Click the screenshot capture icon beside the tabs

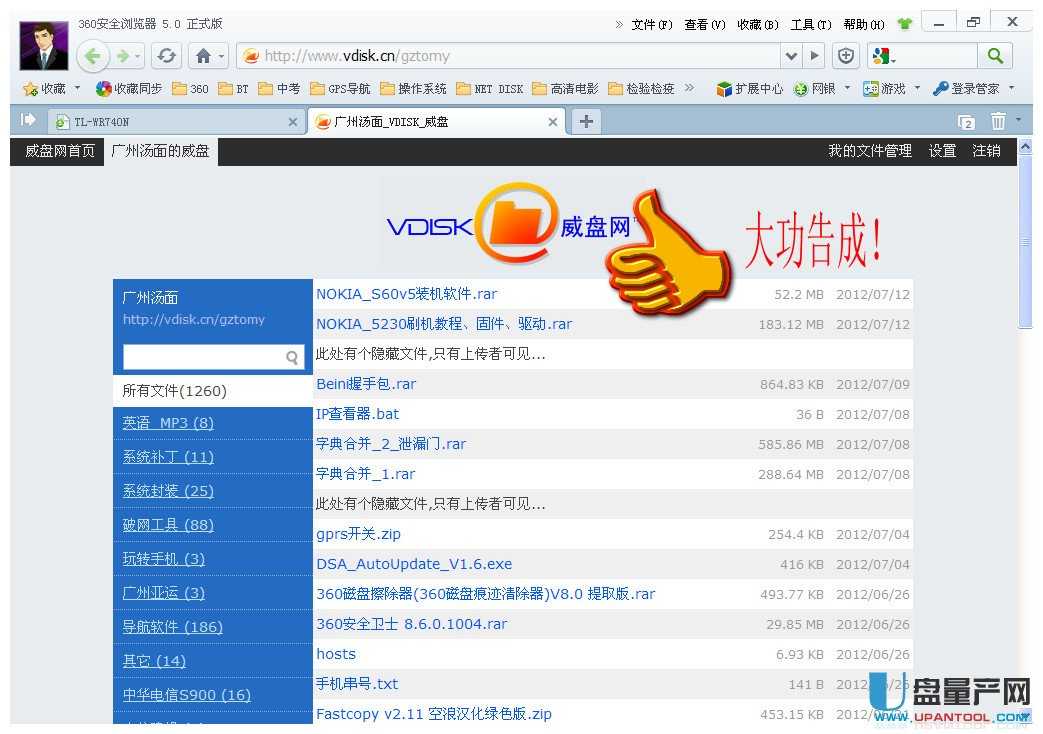[964, 120]
